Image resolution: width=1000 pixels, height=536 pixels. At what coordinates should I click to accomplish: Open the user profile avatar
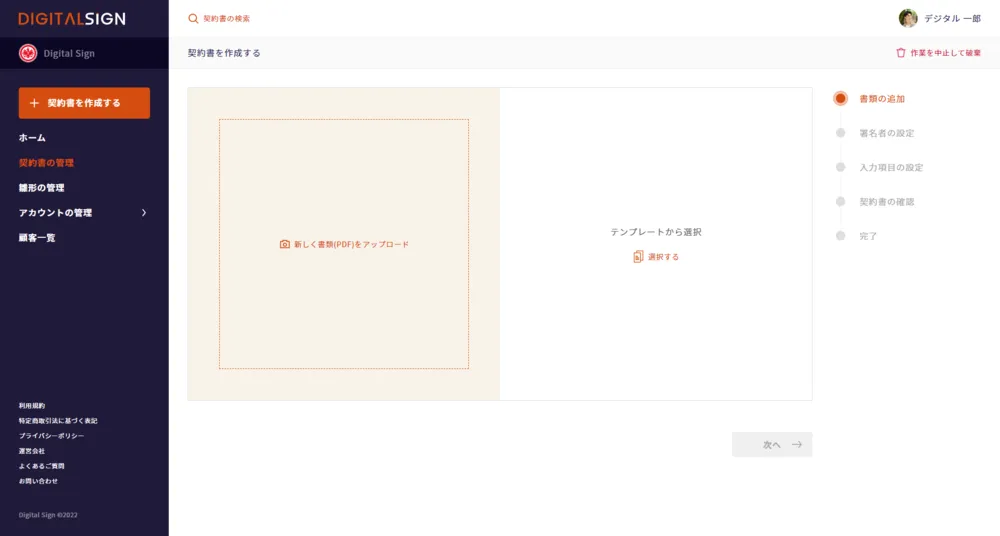tap(908, 18)
